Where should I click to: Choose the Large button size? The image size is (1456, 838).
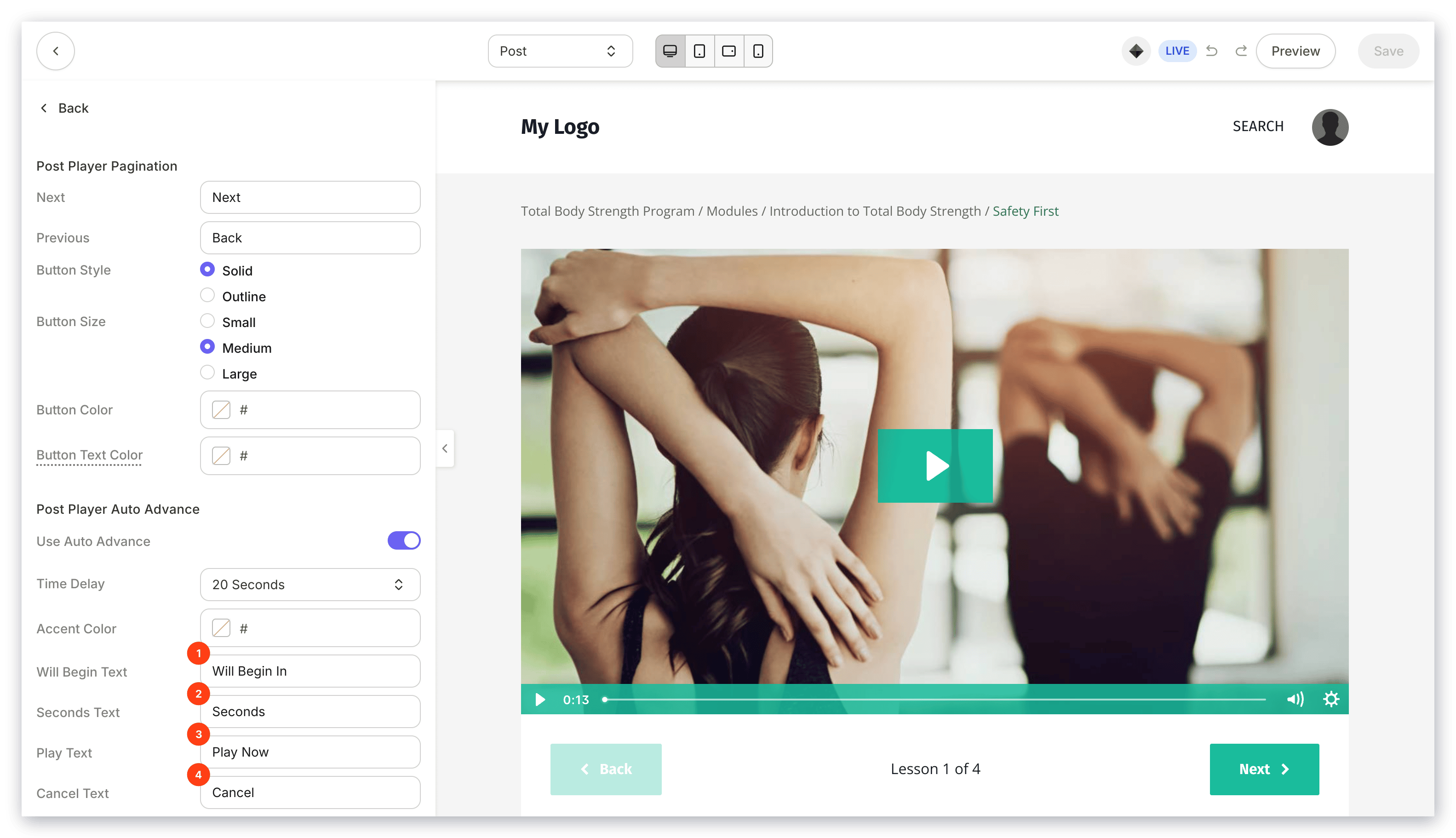[207, 373]
